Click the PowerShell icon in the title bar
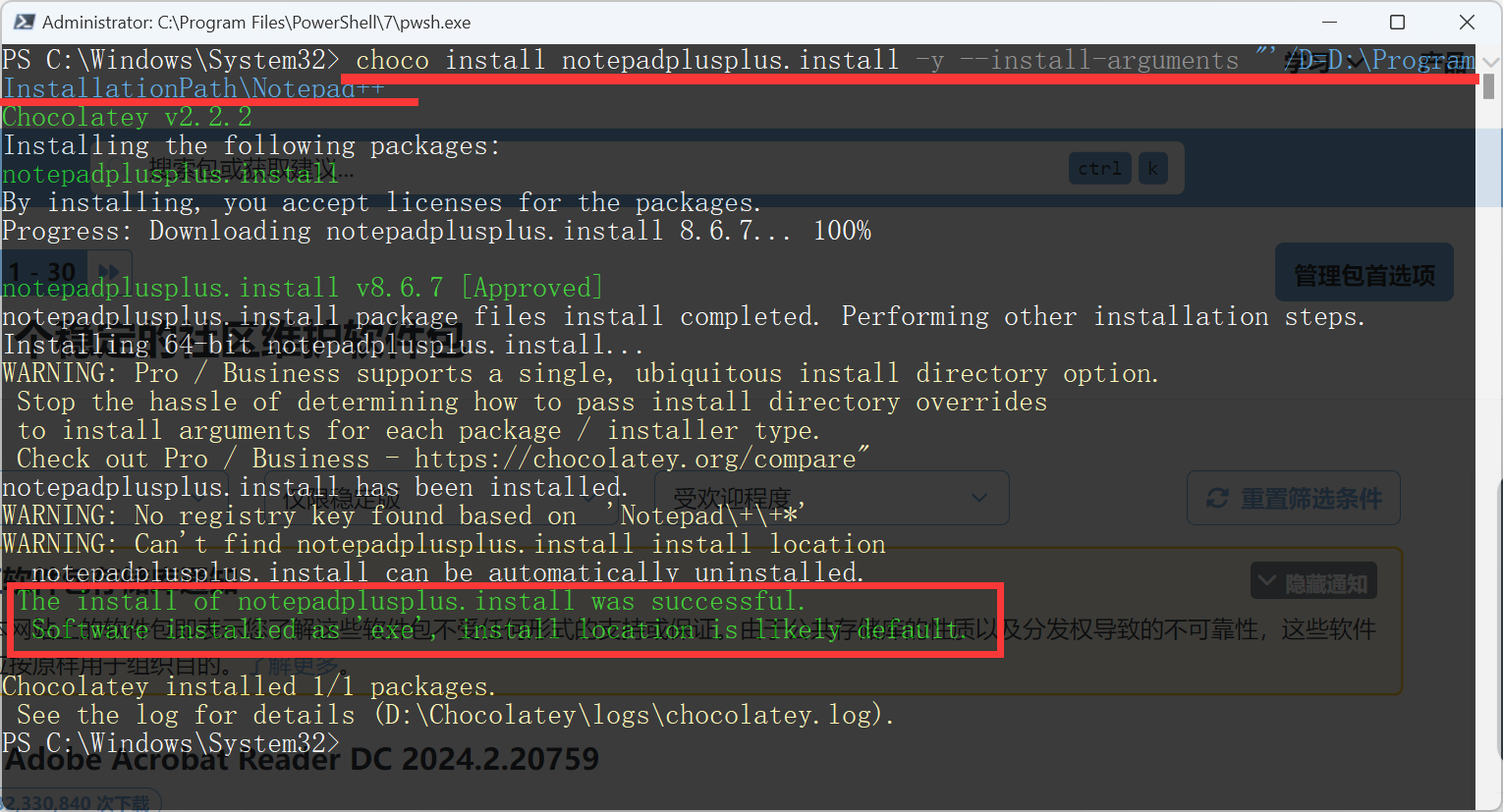Viewport: 1503px width, 812px height. coord(24,22)
